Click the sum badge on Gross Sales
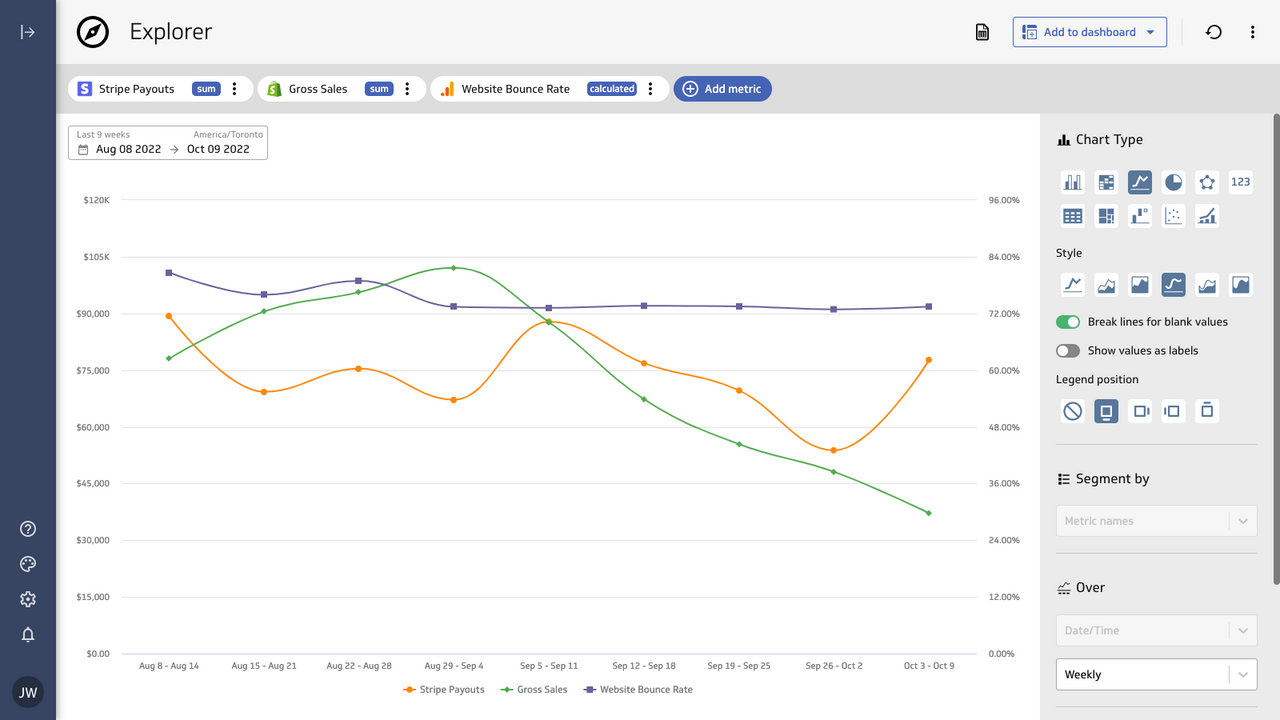The image size is (1280, 720). coord(379,89)
